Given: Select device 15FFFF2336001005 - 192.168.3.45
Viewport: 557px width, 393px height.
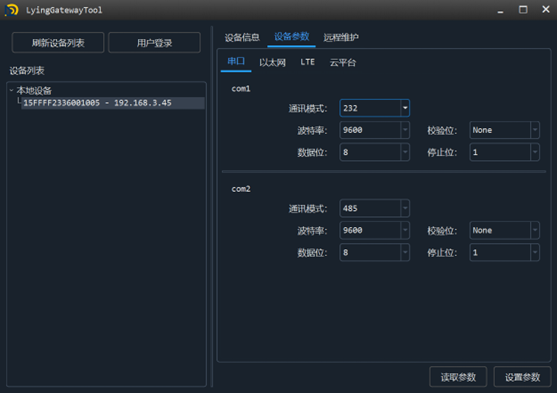Looking at the screenshot, I should [x=113, y=103].
